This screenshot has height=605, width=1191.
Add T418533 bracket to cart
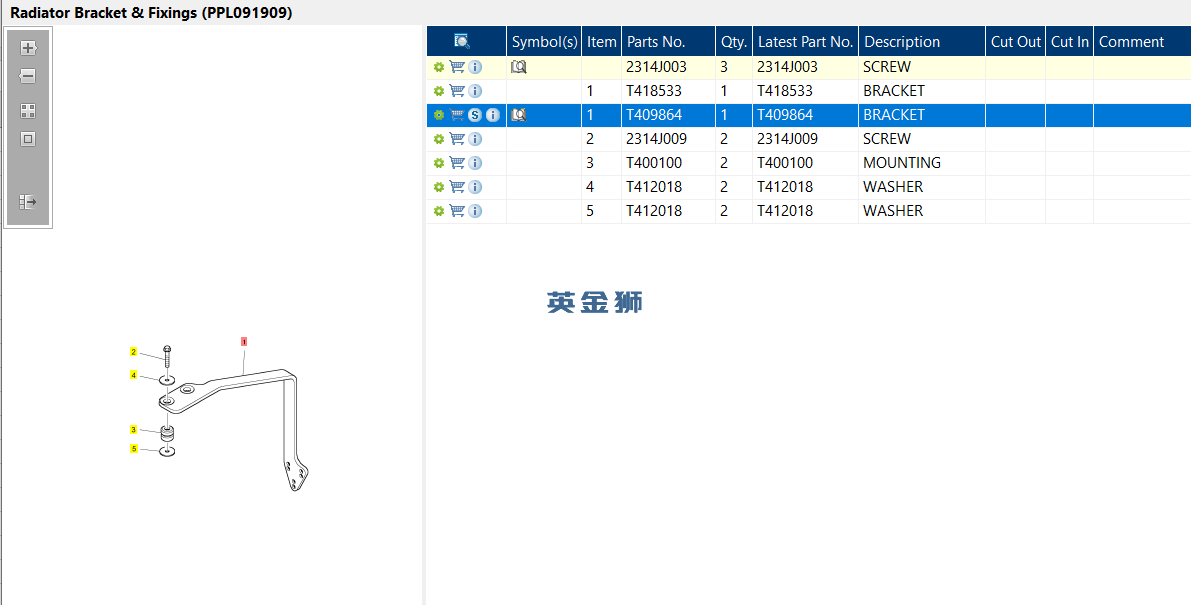[x=456, y=91]
